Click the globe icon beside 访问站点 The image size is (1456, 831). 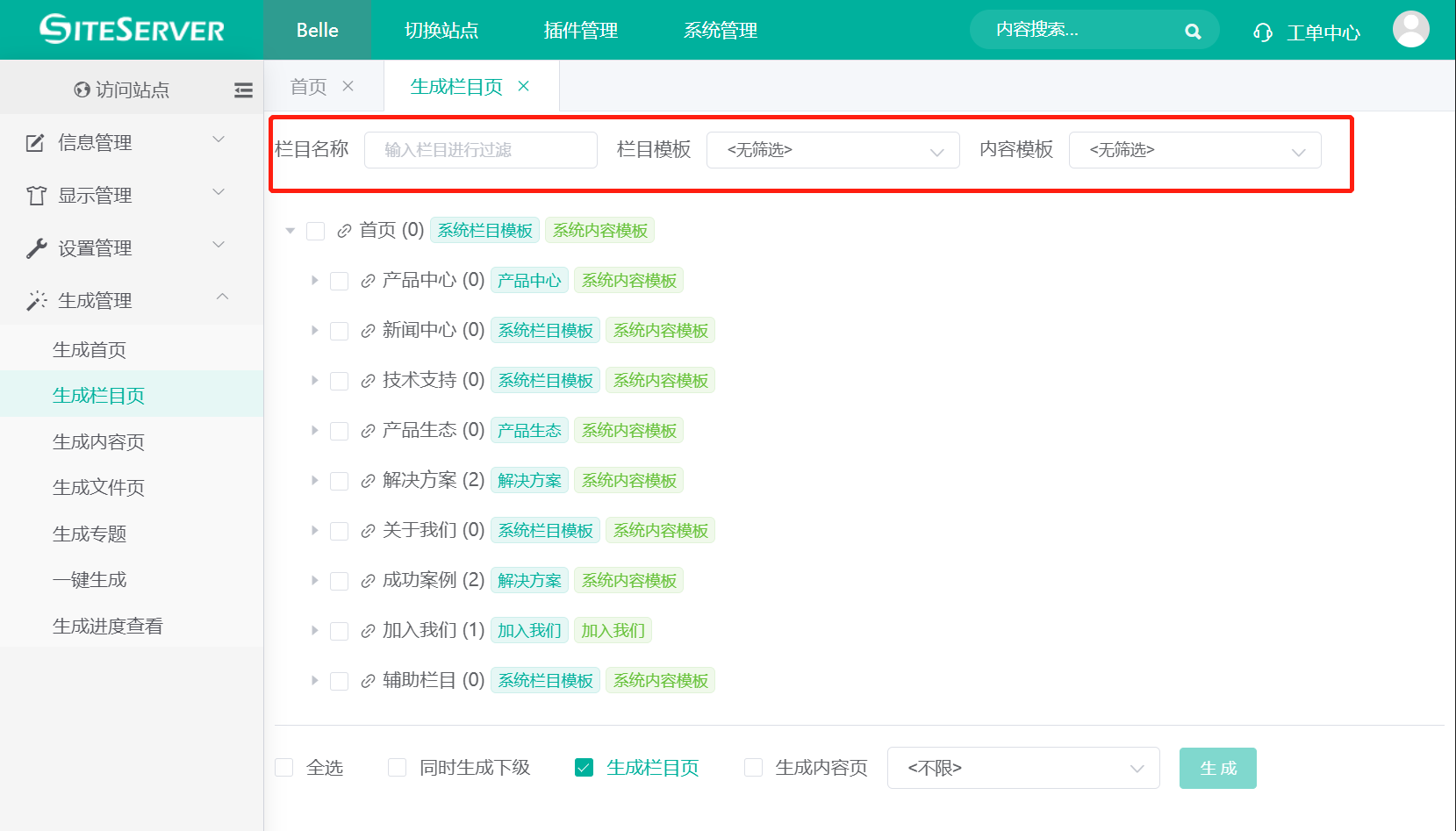(82, 90)
